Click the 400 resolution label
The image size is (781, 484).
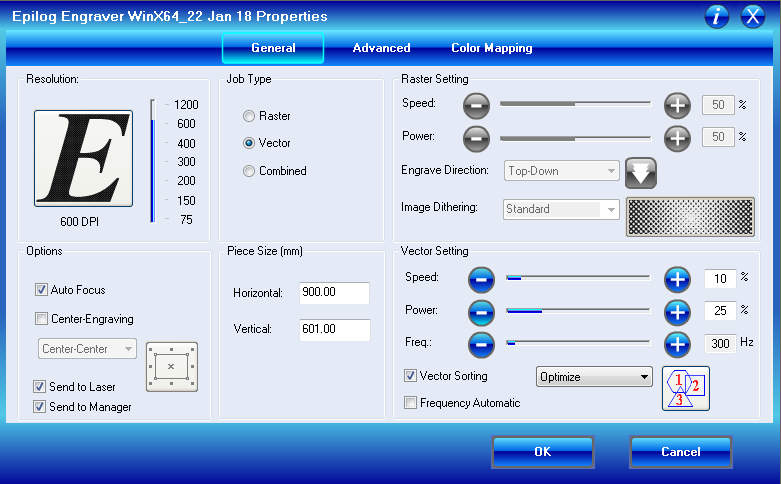[186, 143]
